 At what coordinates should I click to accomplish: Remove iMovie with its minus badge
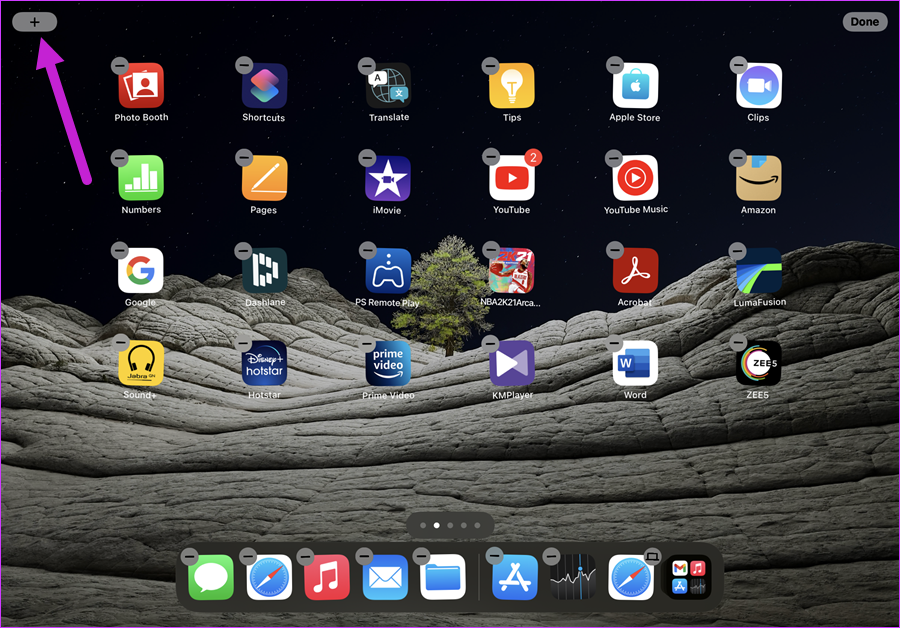(x=367, y=158)
